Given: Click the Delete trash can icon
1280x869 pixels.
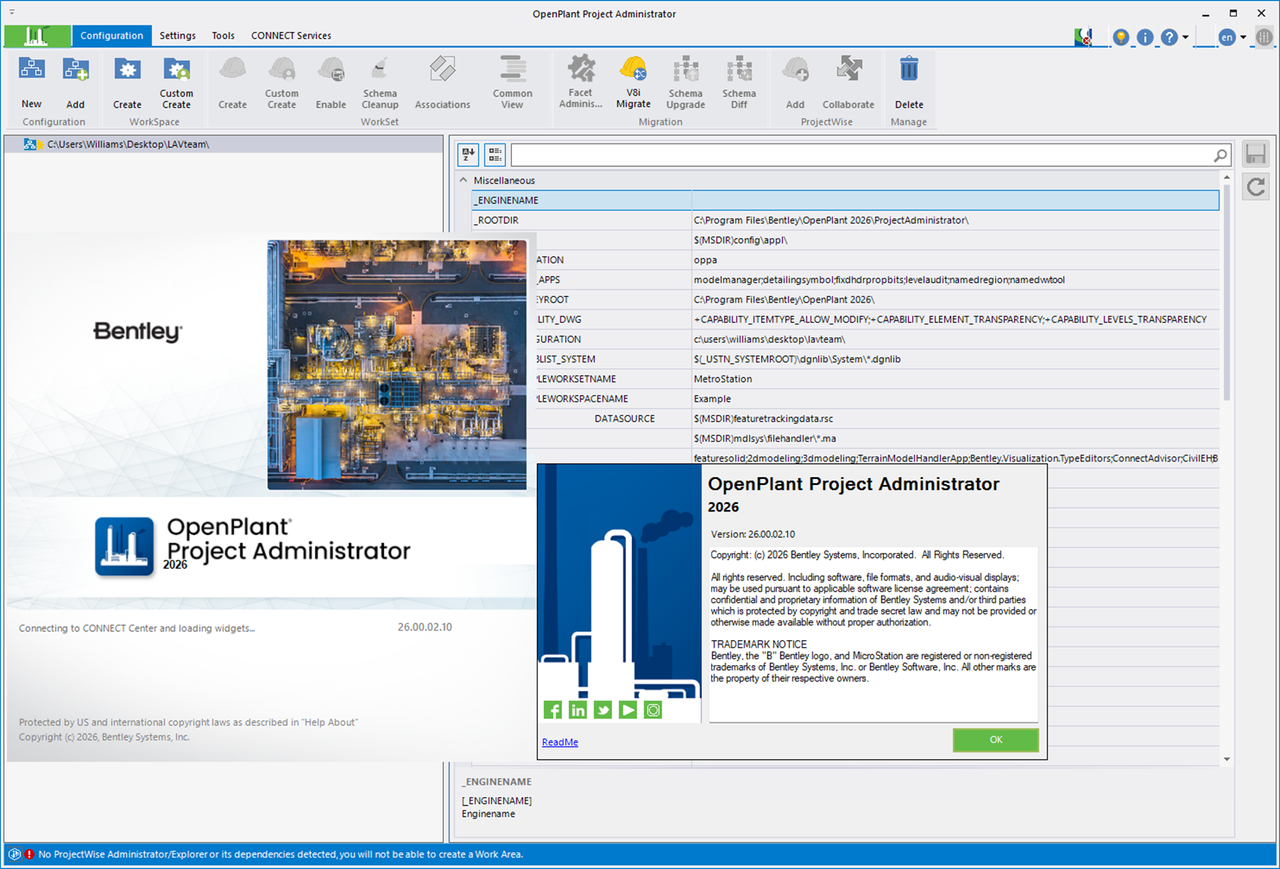Looking at the screenshot, I should (x=909, y=69).
